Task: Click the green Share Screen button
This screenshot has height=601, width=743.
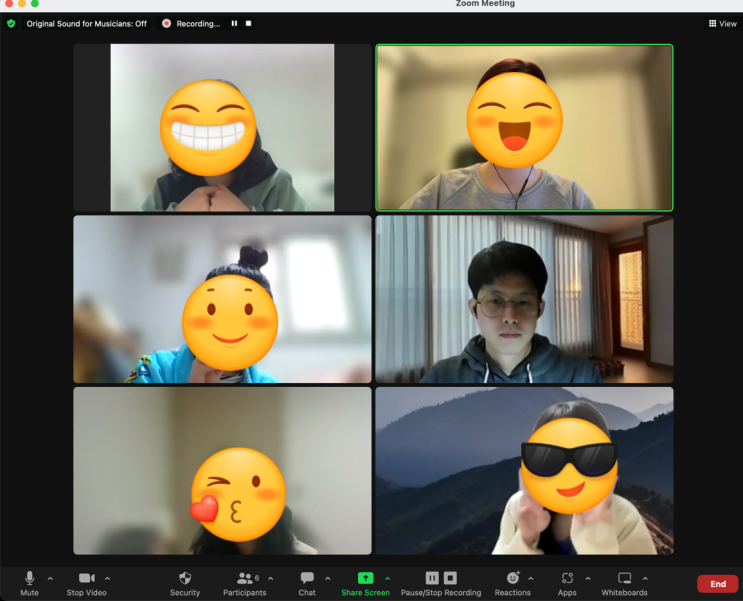Action: point(365,583)
